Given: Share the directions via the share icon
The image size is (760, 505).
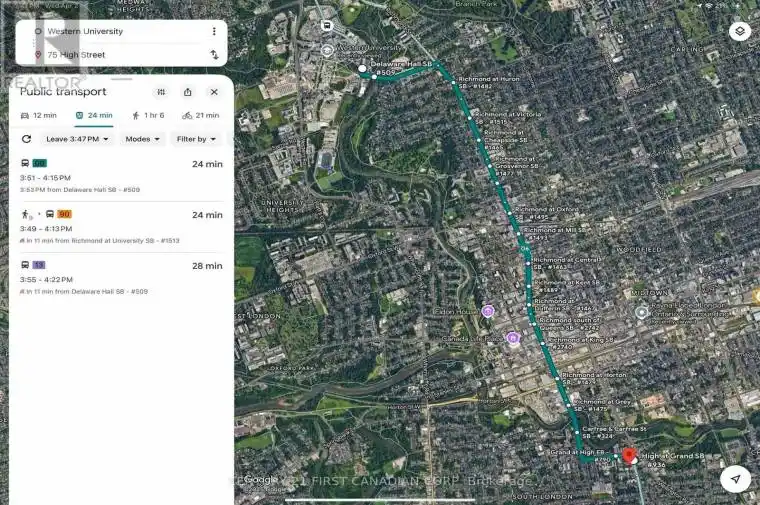Looking at the screenshot, I should (x=188, y=92).
